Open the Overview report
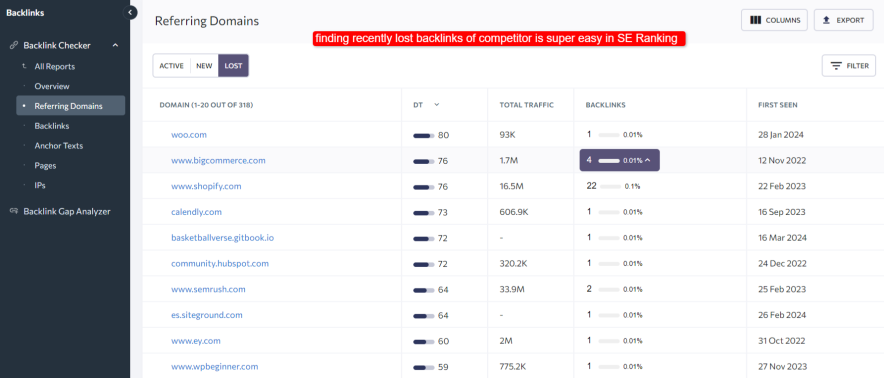The image size is (884, 378). 52,86
